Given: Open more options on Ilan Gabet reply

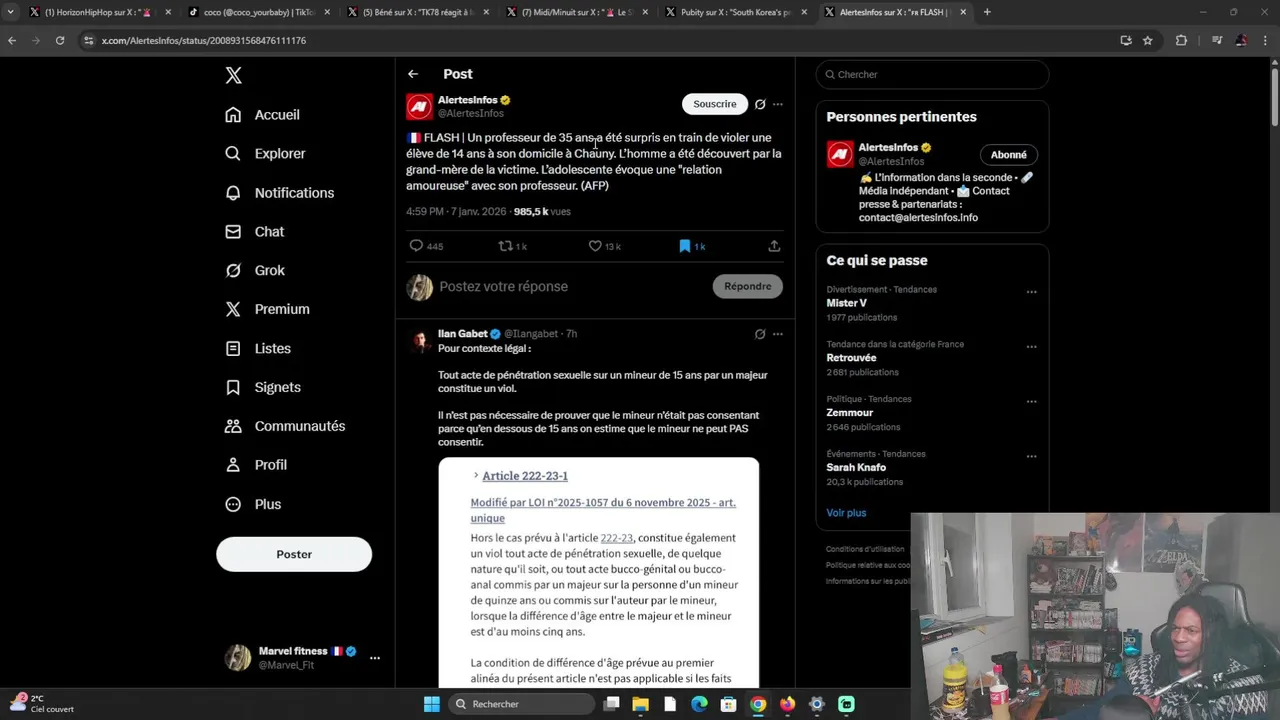Looking at the screenshot, I should click(x=778, y=334).
